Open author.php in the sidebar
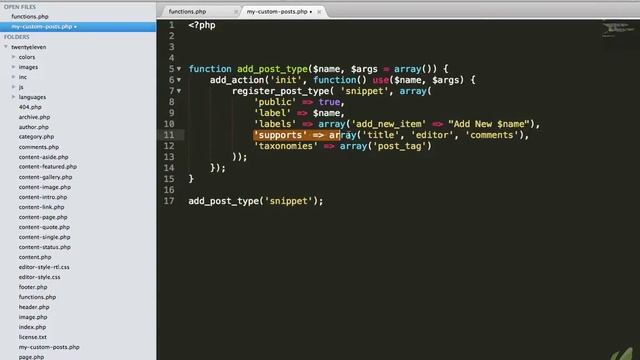The width and height of the screenshot is (640, 360). click(x=33, y=127)
